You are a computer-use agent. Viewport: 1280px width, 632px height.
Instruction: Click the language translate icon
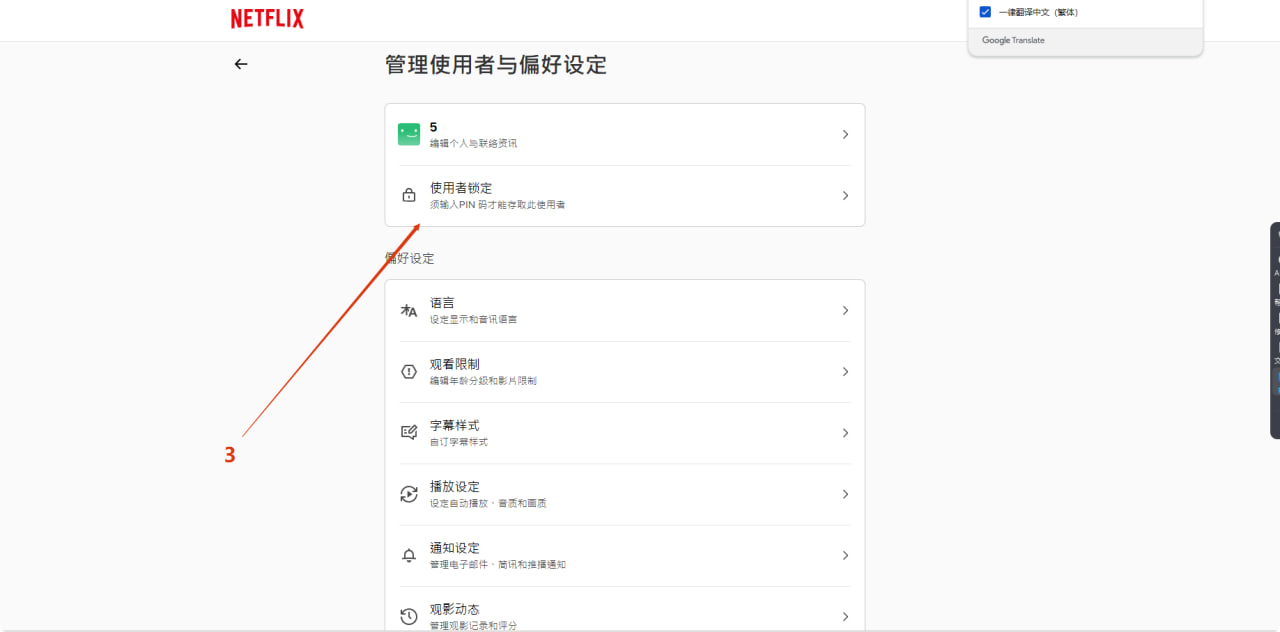[409, 311]
